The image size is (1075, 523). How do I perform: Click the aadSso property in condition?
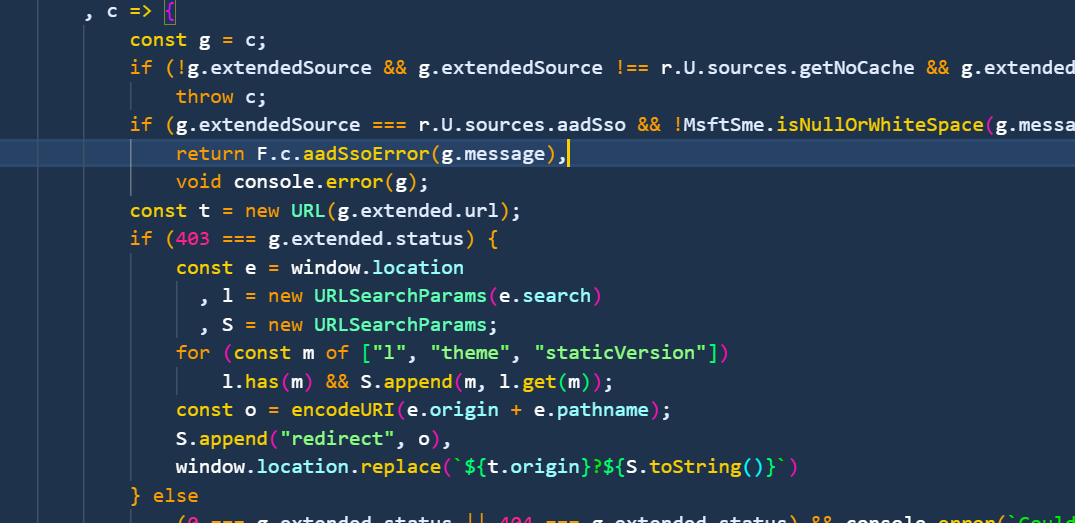click(596, 125)
